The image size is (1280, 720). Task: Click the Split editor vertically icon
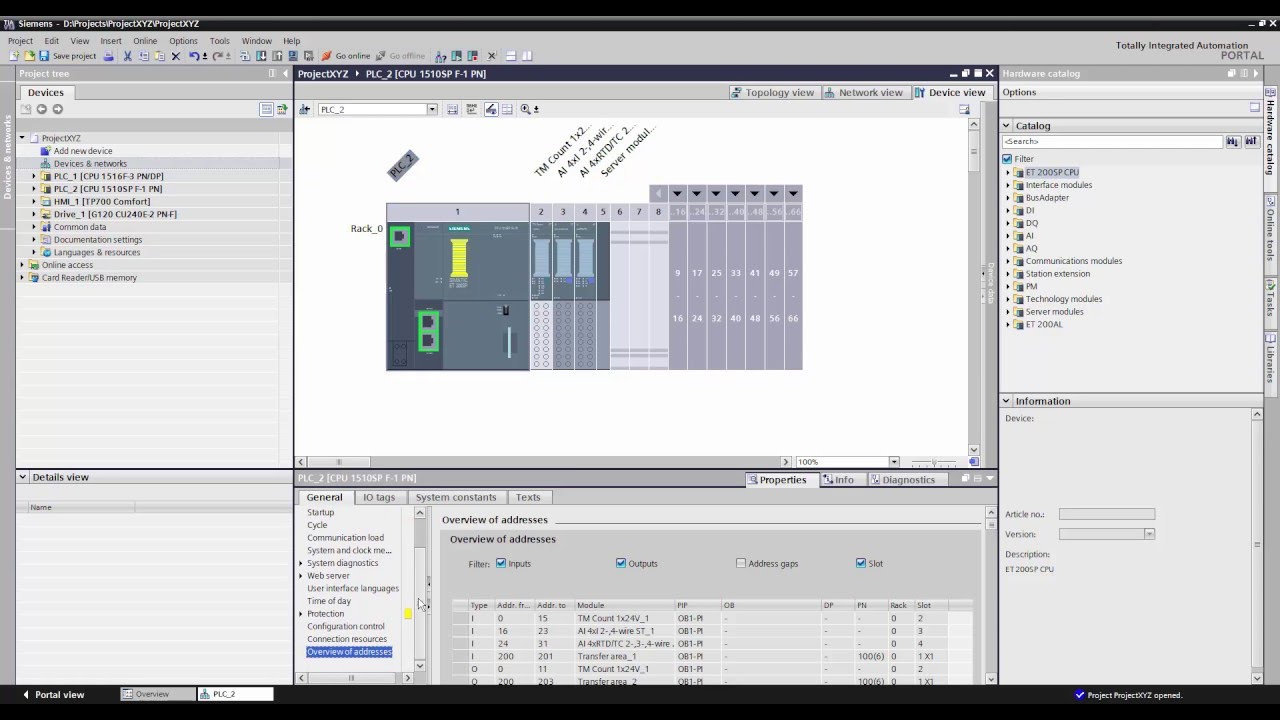[x=527, y=56]
